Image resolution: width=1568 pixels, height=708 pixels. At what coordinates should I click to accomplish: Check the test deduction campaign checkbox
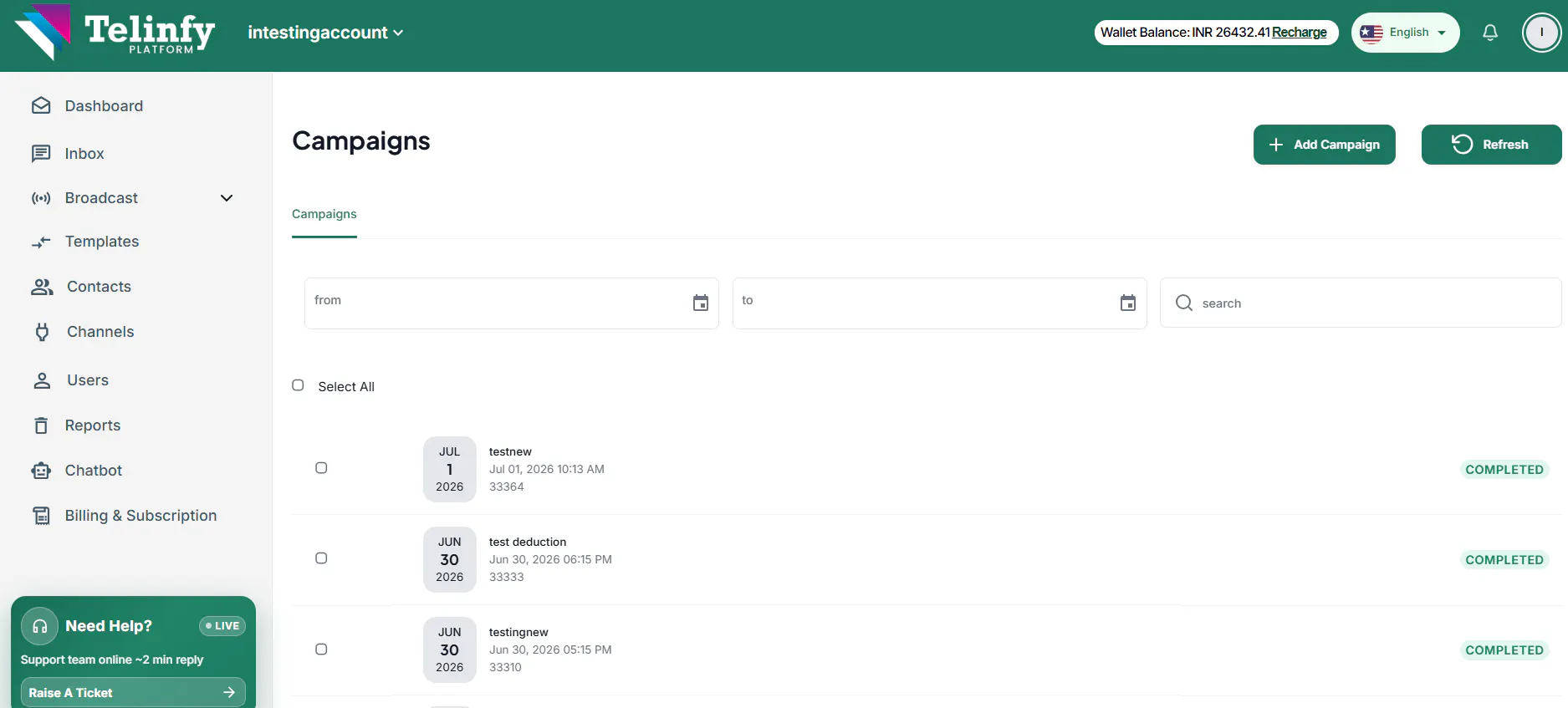321,558
